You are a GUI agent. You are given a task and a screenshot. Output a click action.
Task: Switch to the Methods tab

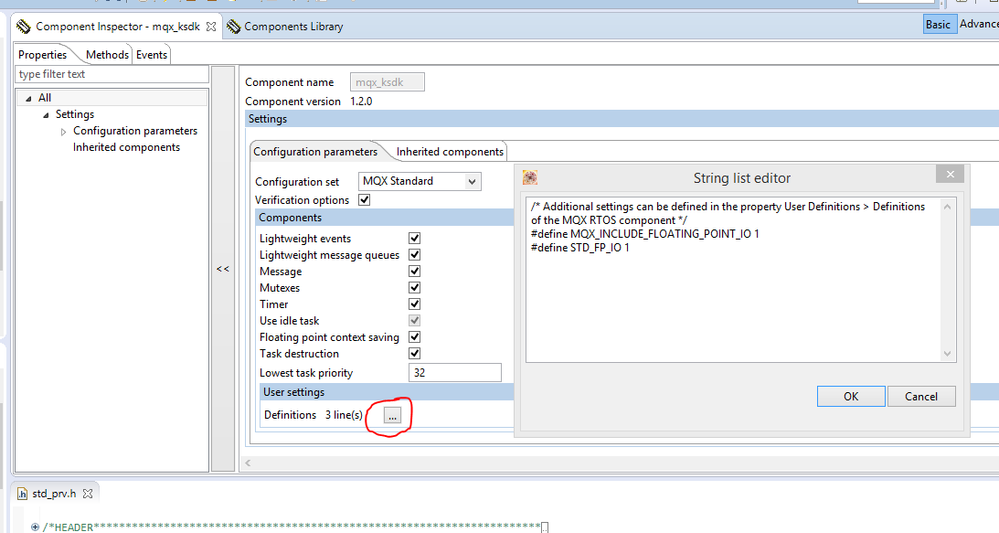[x=107, y=55]
